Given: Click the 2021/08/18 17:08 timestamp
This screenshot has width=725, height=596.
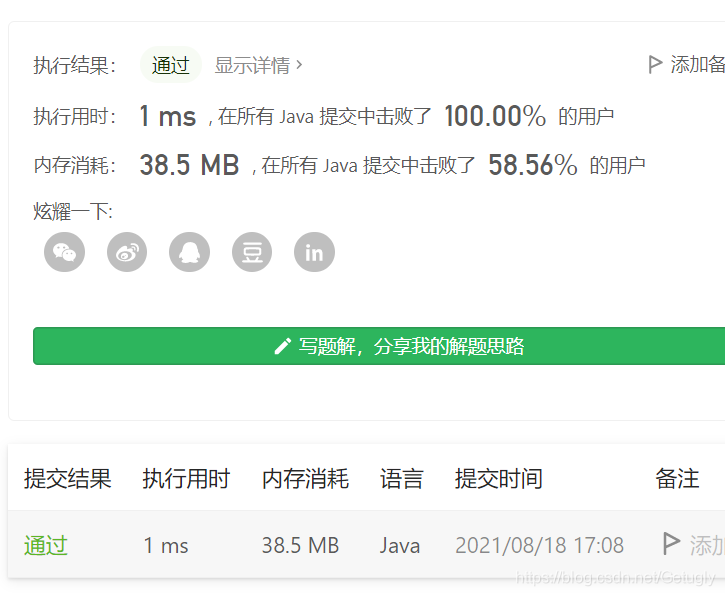Looking at the screenshot, I should [540, 546].
